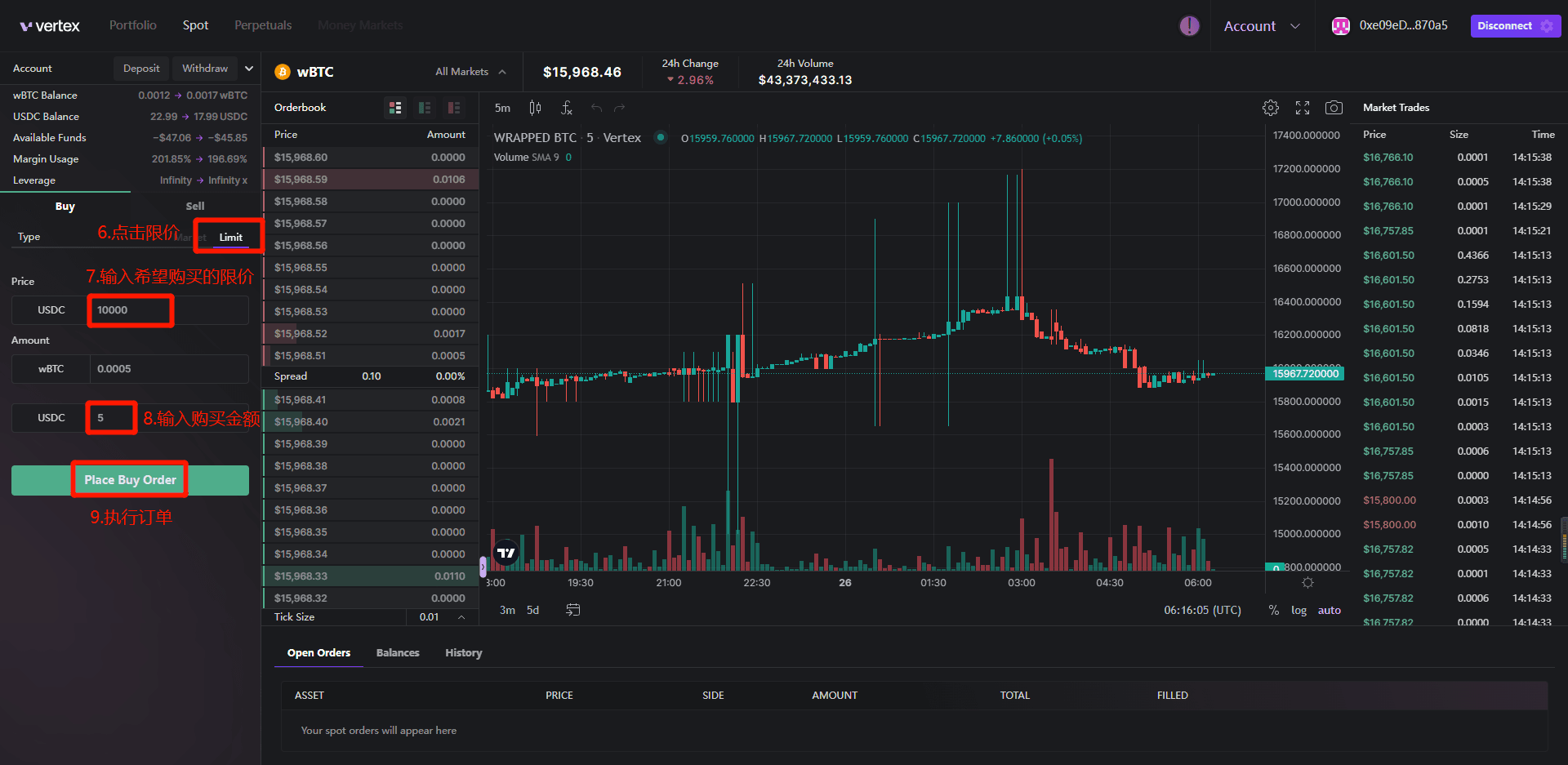
Task: Switch to Buy side
Action: (x=65, y=207)
